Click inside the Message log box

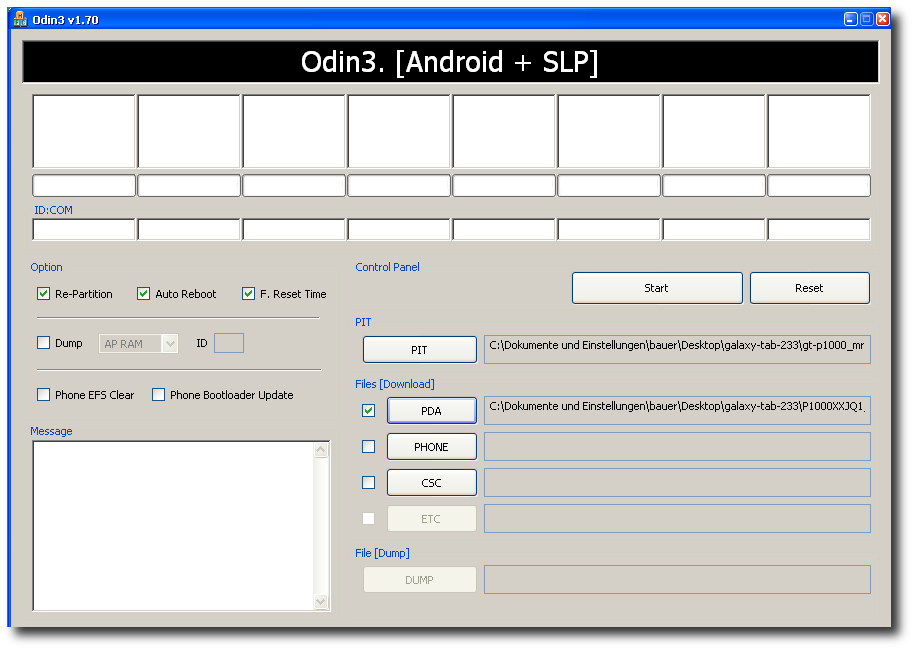(x=174, y=526)
